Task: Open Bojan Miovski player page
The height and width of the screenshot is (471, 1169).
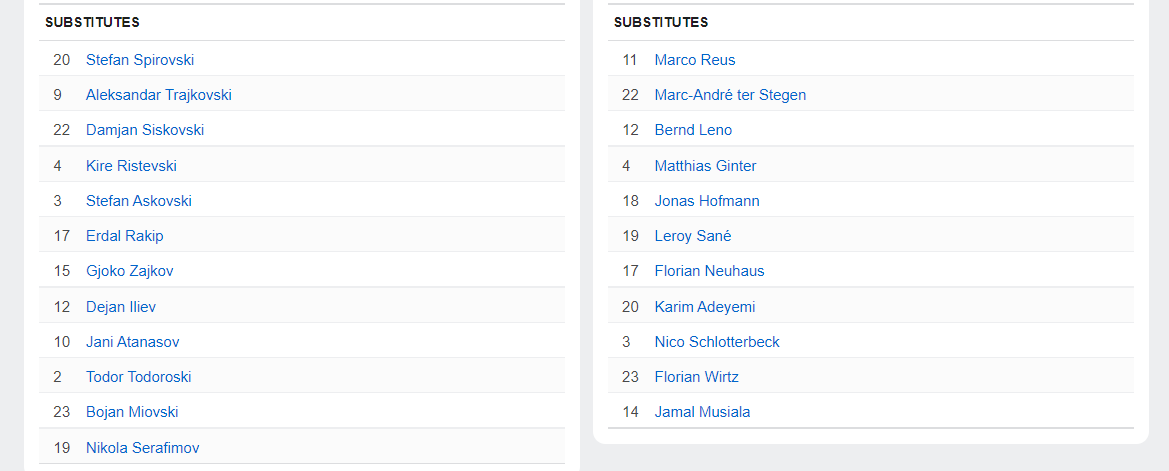Action: [x=132, y=412]
